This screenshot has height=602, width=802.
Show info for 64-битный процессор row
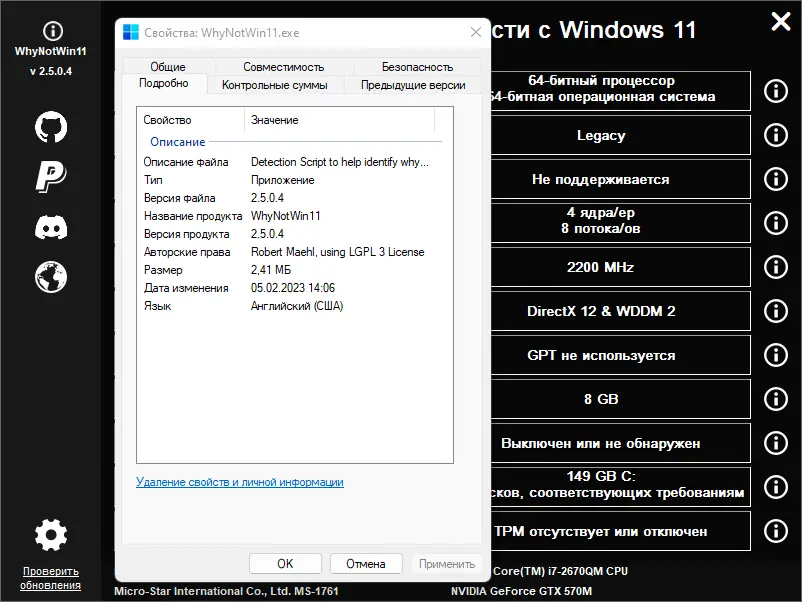(x=775, y=91)
